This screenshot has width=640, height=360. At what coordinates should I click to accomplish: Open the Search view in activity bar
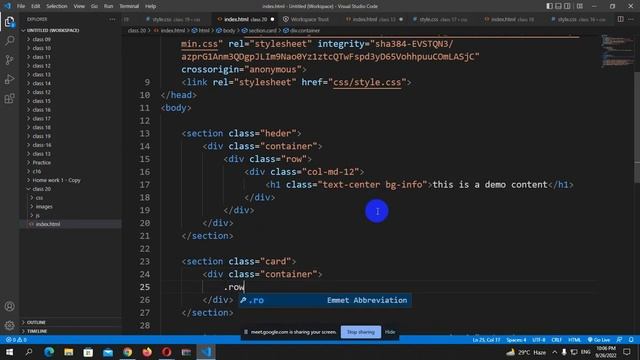[9, 40]
